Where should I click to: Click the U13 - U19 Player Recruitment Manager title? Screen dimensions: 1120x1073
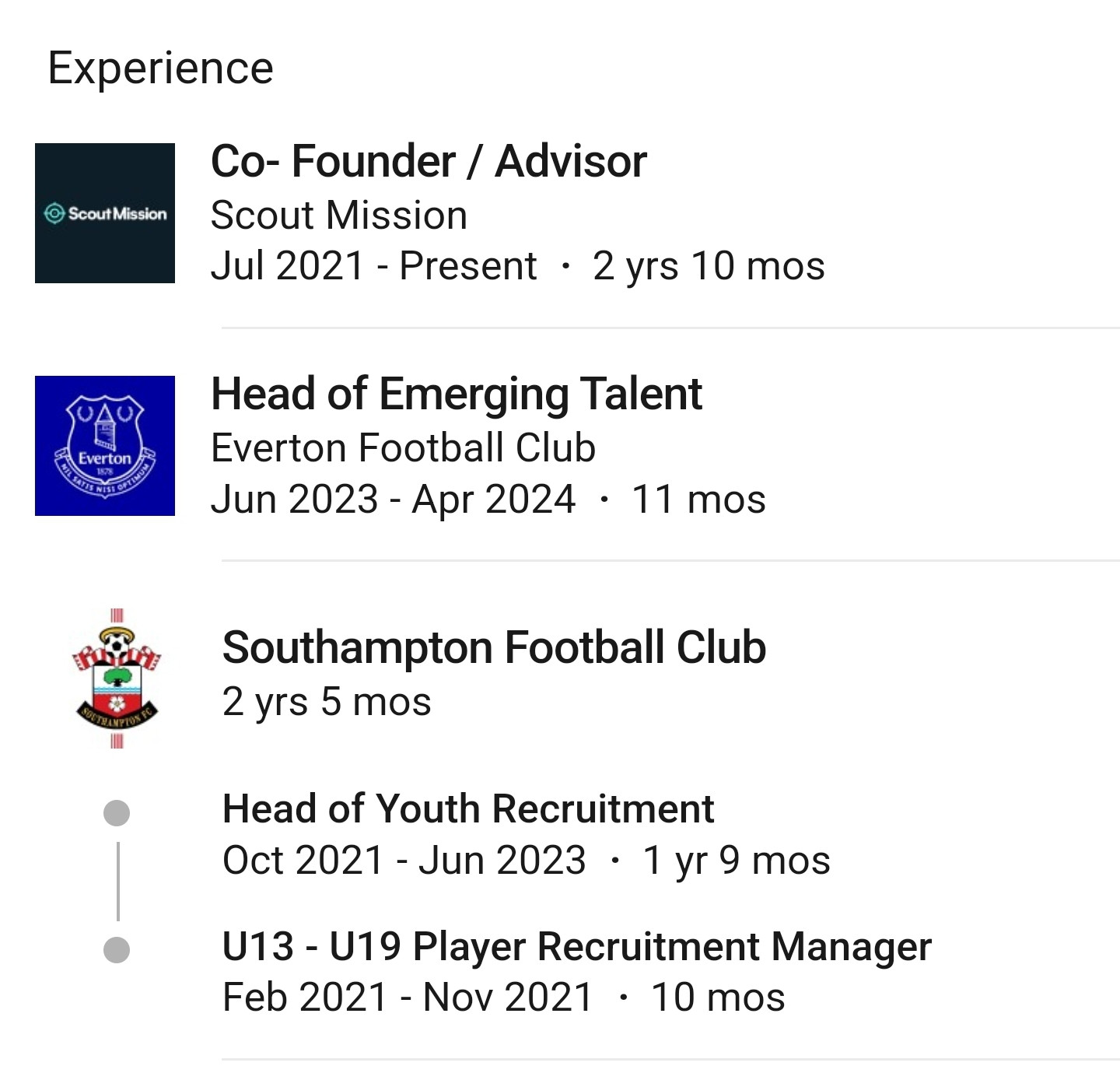tap(576, 946)
